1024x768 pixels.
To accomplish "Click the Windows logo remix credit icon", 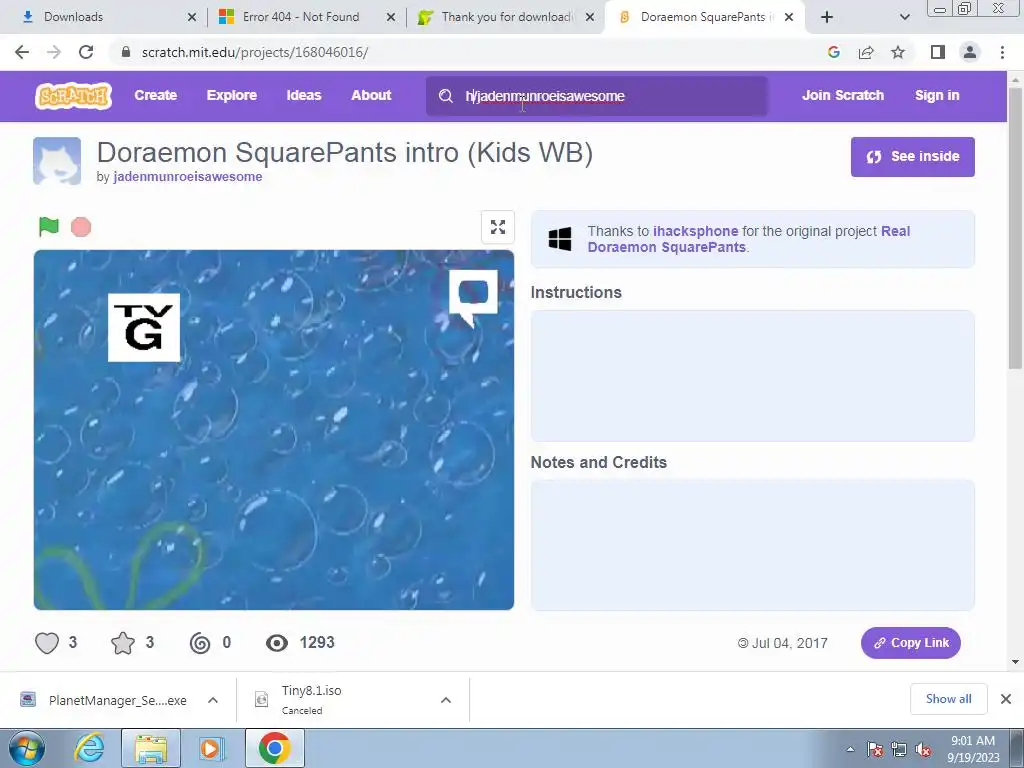I will pos(560,239).
